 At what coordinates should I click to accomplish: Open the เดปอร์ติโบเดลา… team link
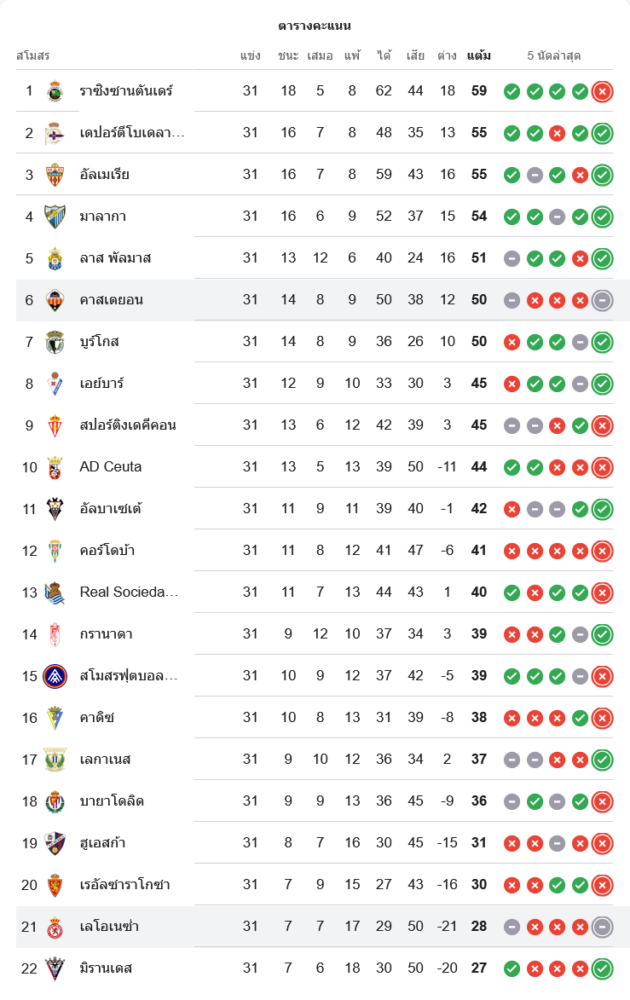click(132, 133)
